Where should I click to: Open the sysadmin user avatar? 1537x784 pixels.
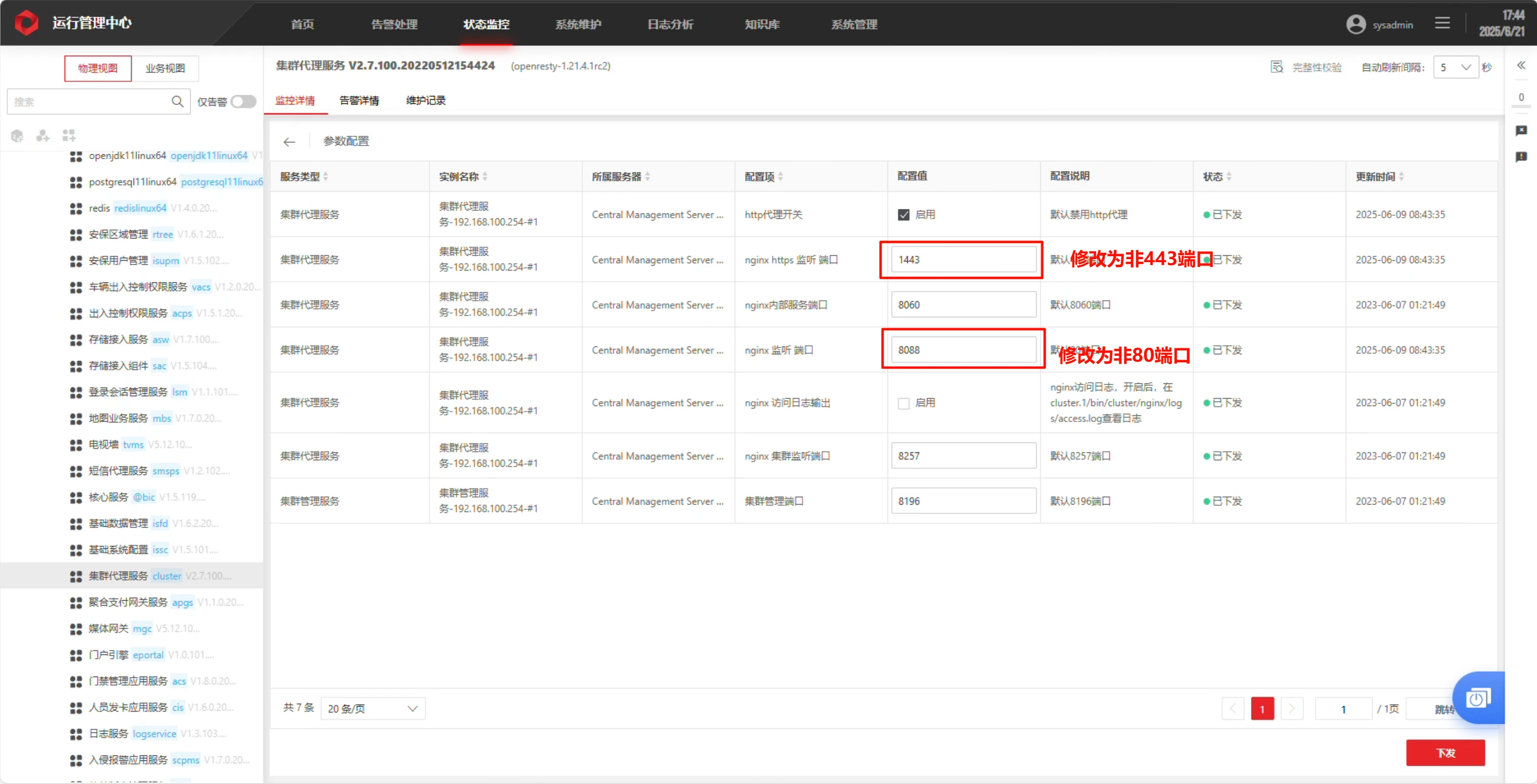[x=1356, y=24]
